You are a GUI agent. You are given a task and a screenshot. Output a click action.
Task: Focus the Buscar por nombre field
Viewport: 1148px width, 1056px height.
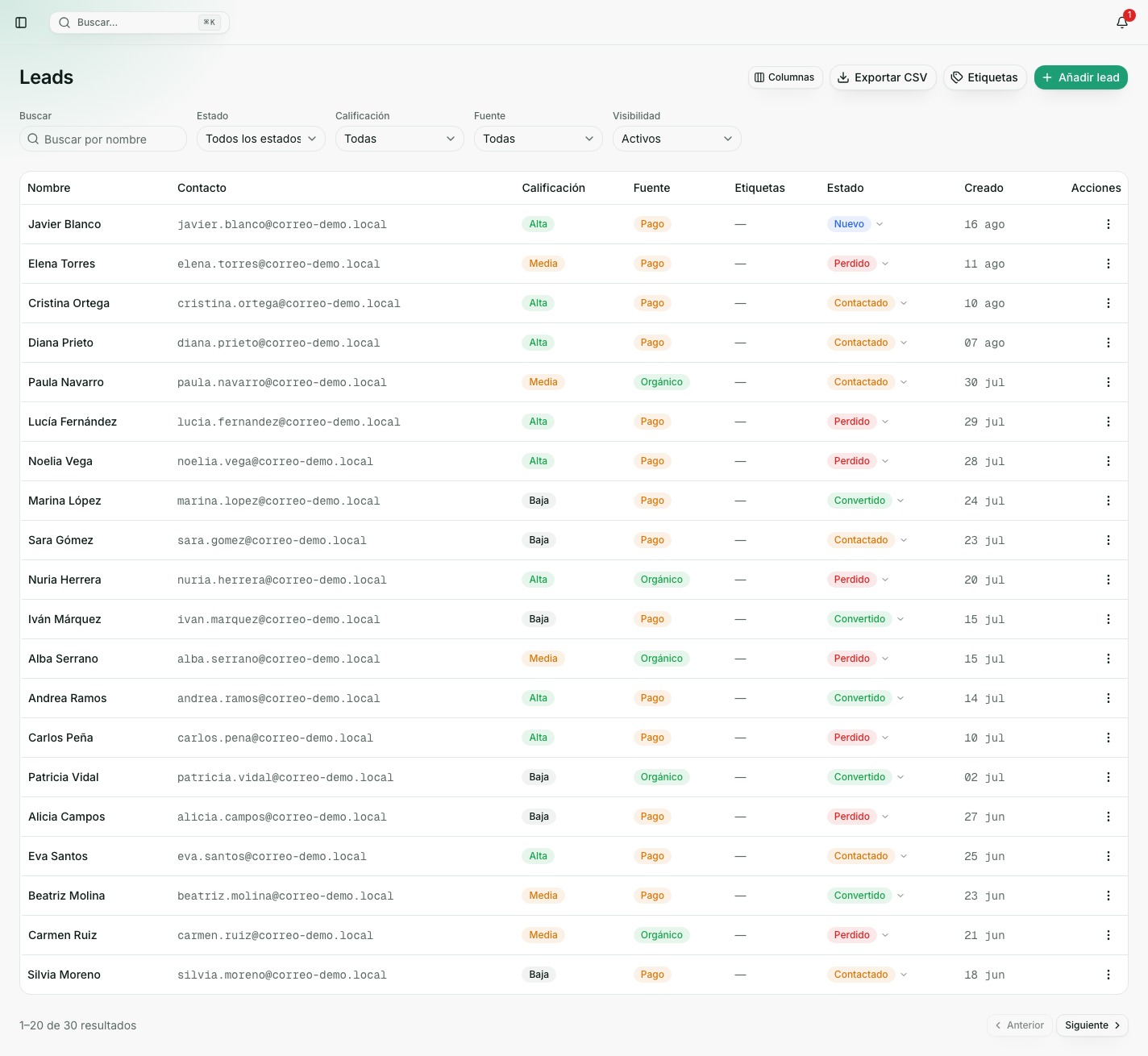103,139
